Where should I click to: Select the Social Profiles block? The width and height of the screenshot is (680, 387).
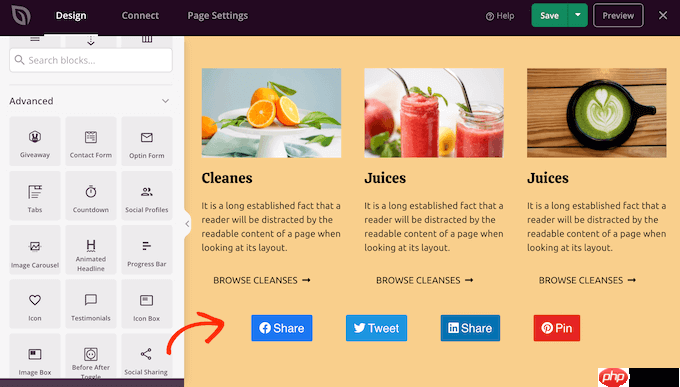147,196
